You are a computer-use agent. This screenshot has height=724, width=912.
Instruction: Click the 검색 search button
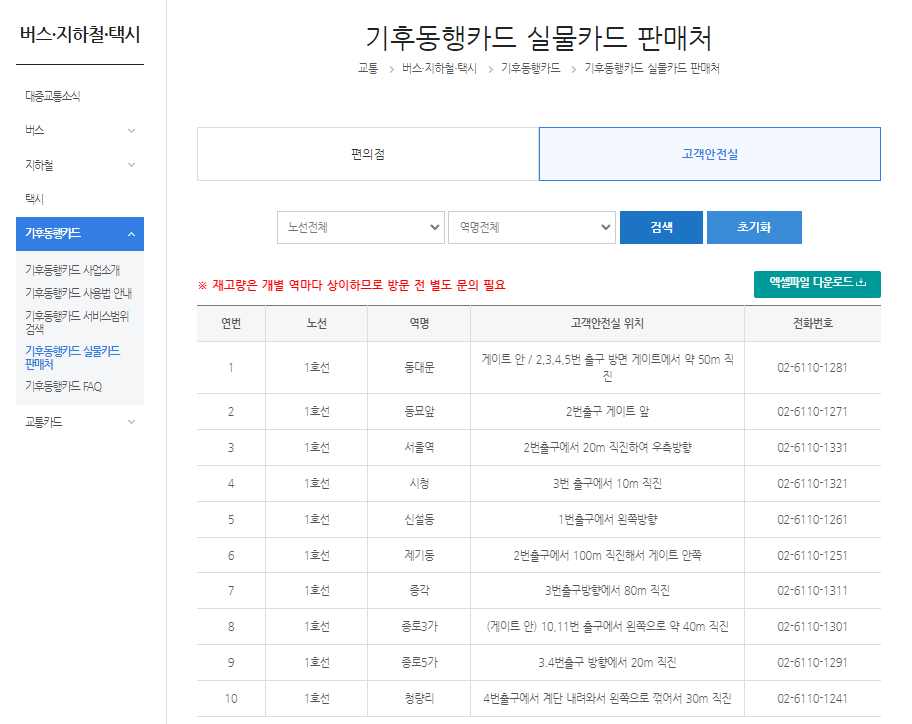pyautogui.click(x=661, y=227)
